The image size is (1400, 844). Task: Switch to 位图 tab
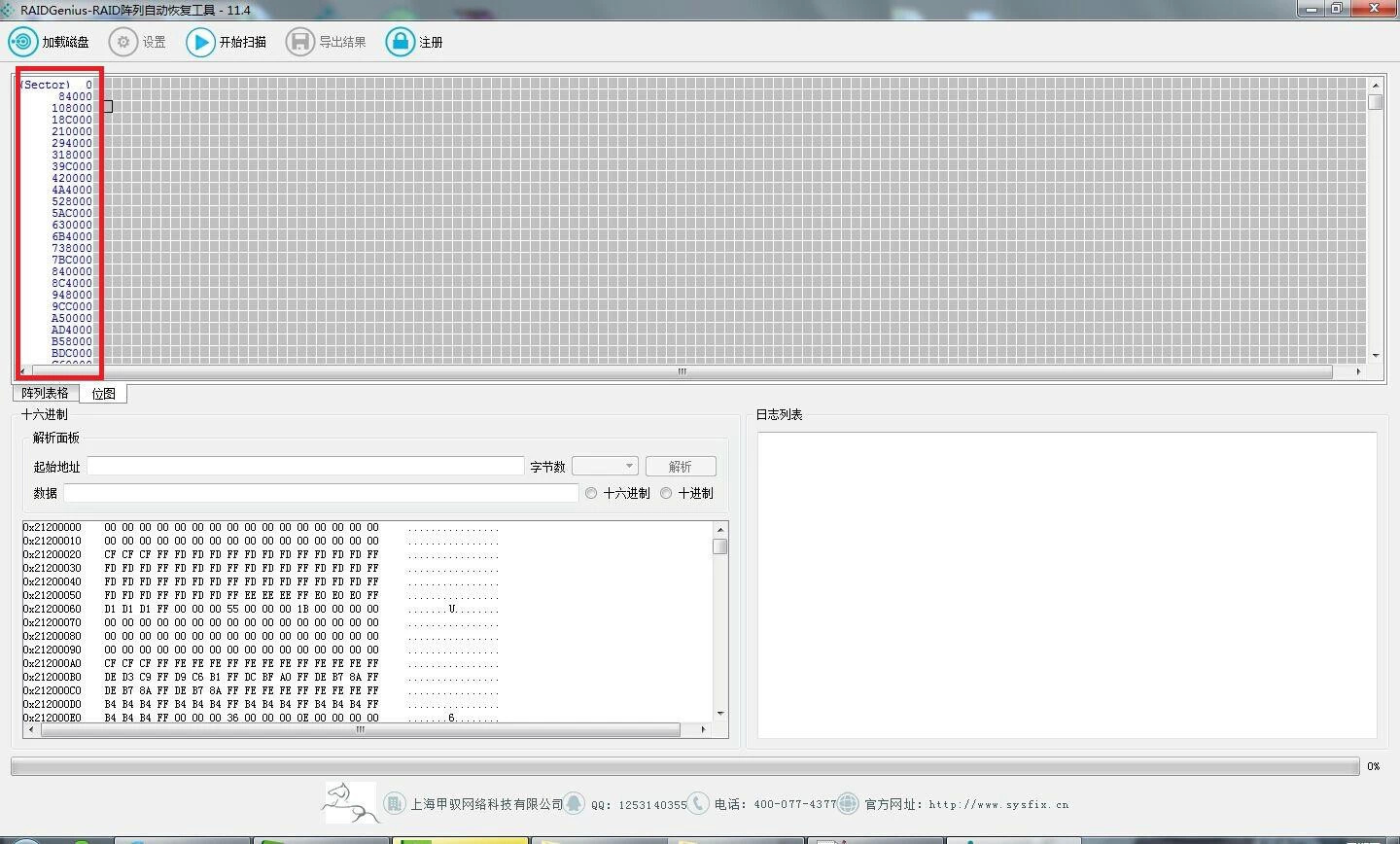click(103, 393)
